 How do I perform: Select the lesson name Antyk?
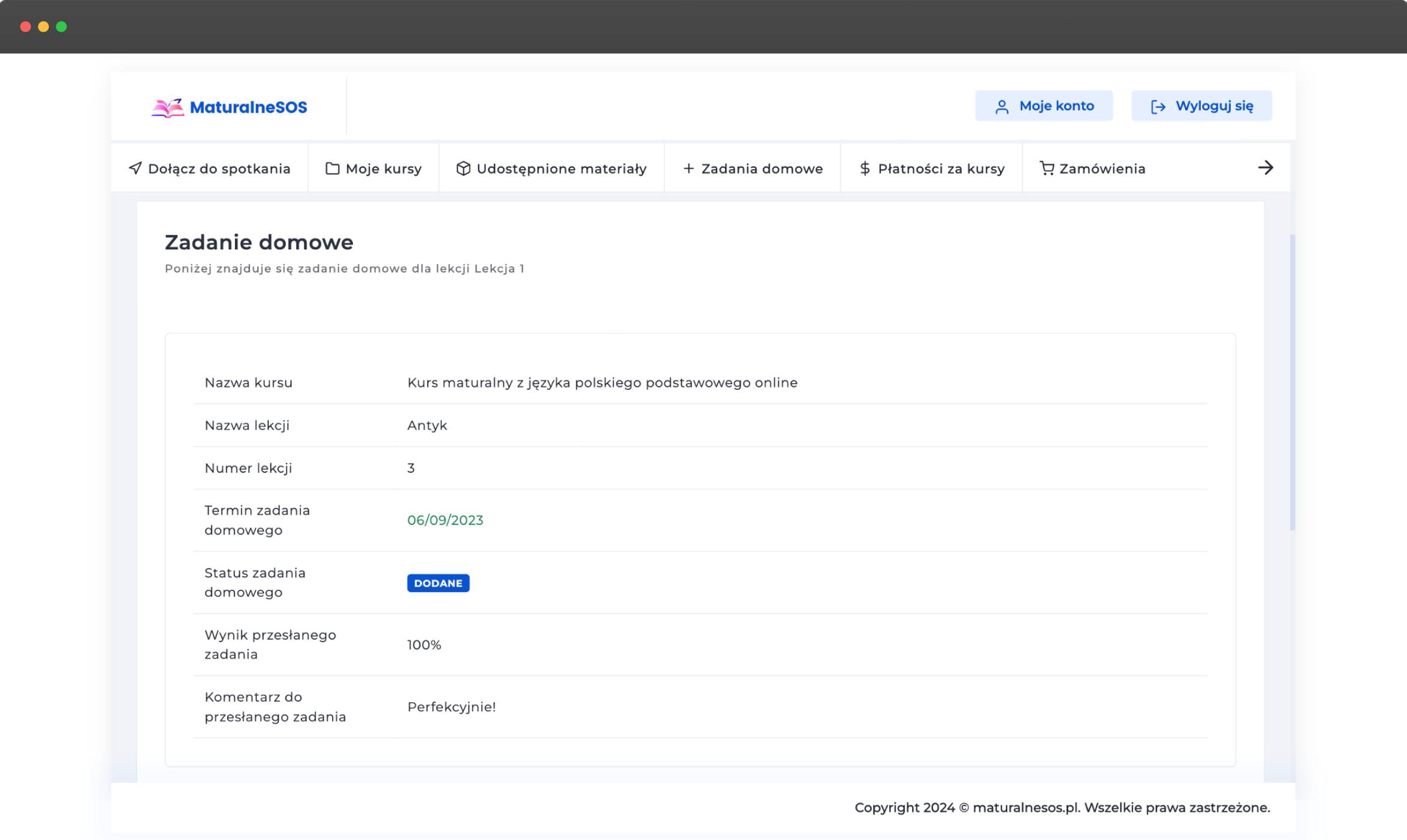point(427,425)
